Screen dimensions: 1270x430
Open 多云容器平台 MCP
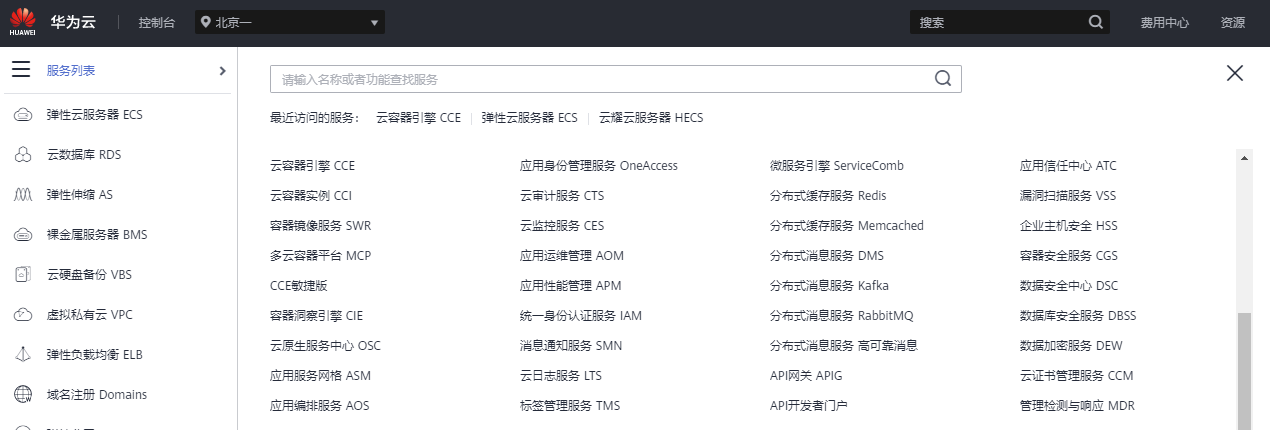pos(320,255)
